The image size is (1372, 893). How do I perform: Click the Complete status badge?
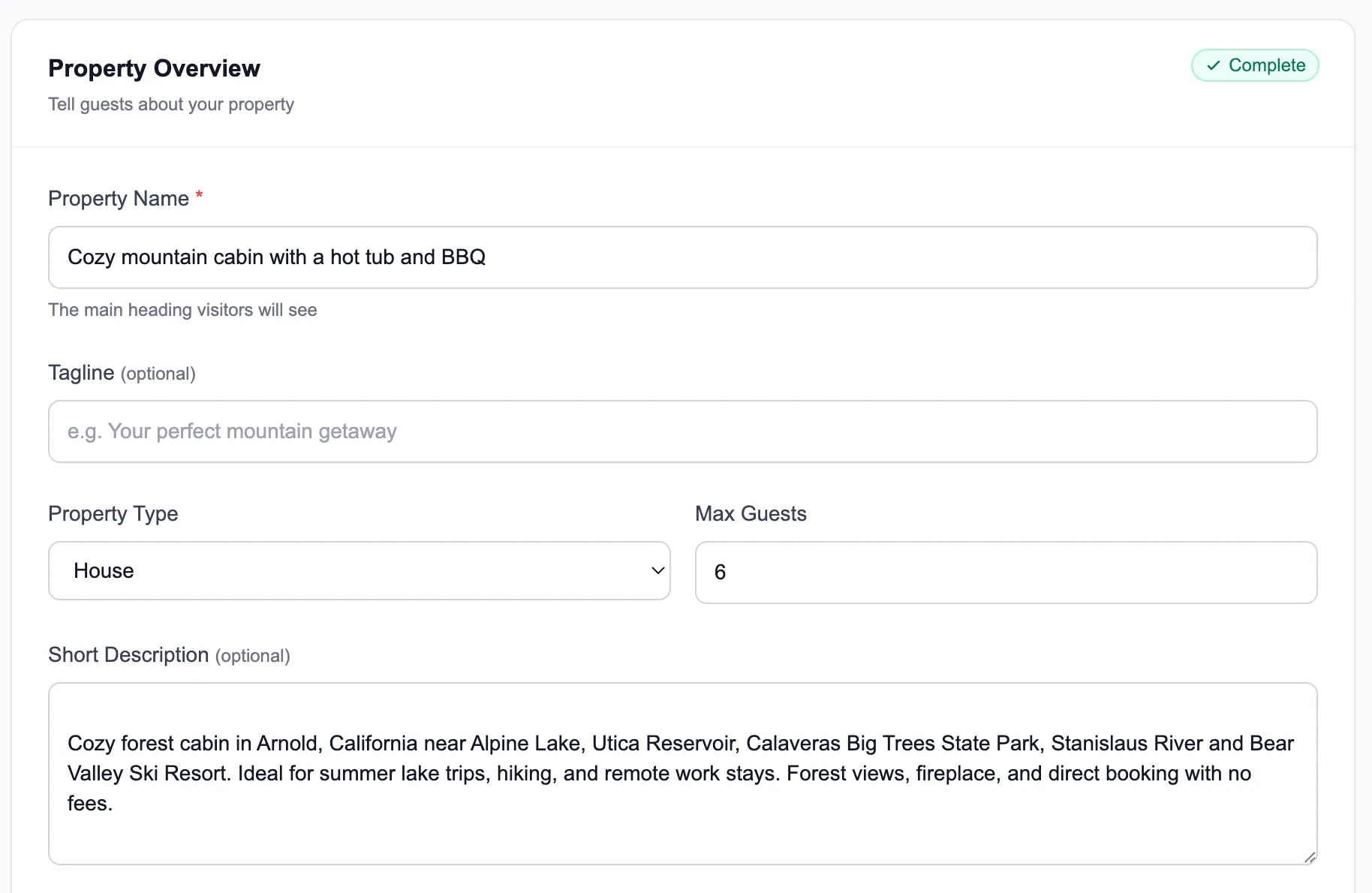[1255, 65]
